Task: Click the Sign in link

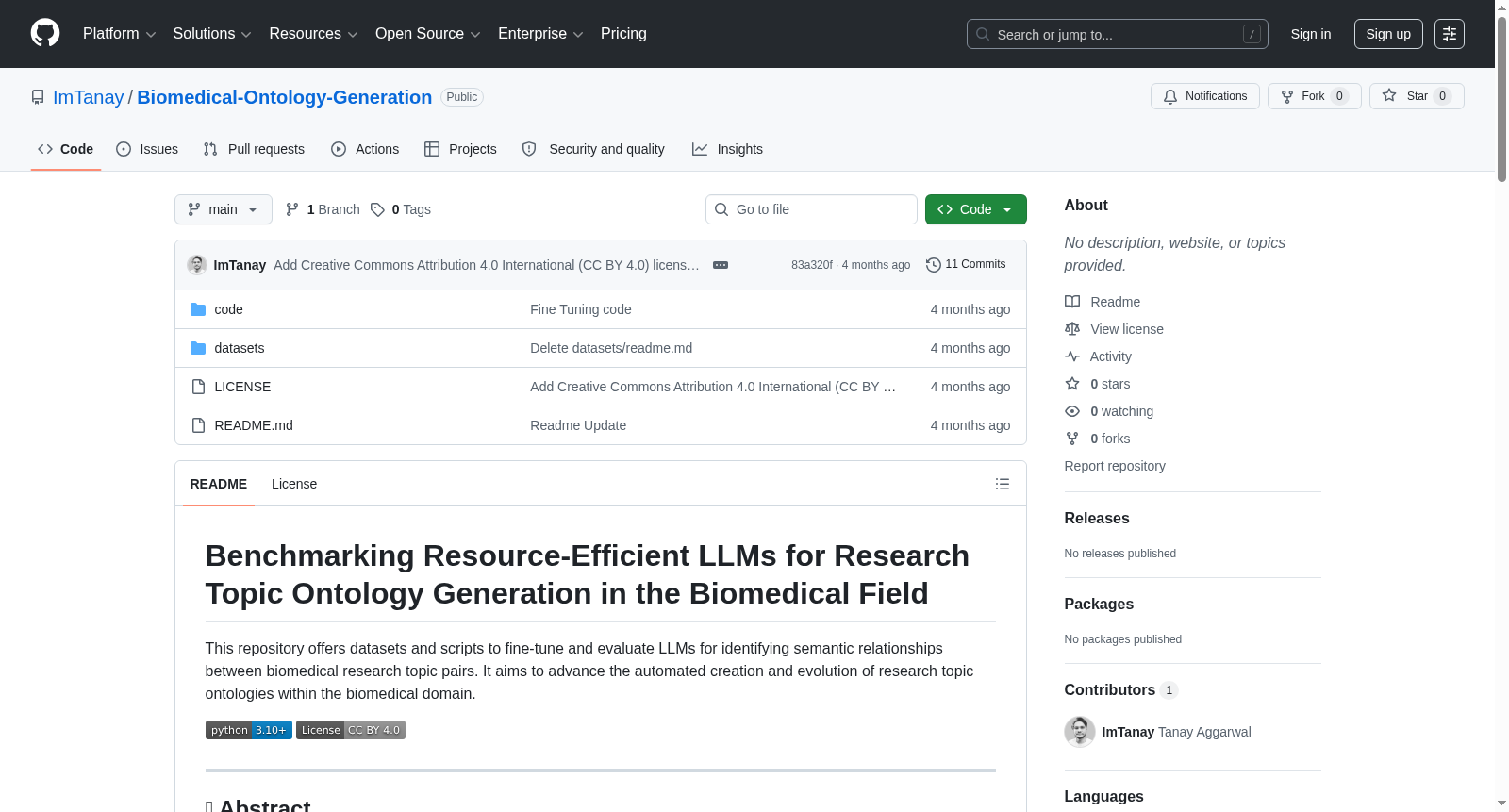Action: [x=1311, y=34]
